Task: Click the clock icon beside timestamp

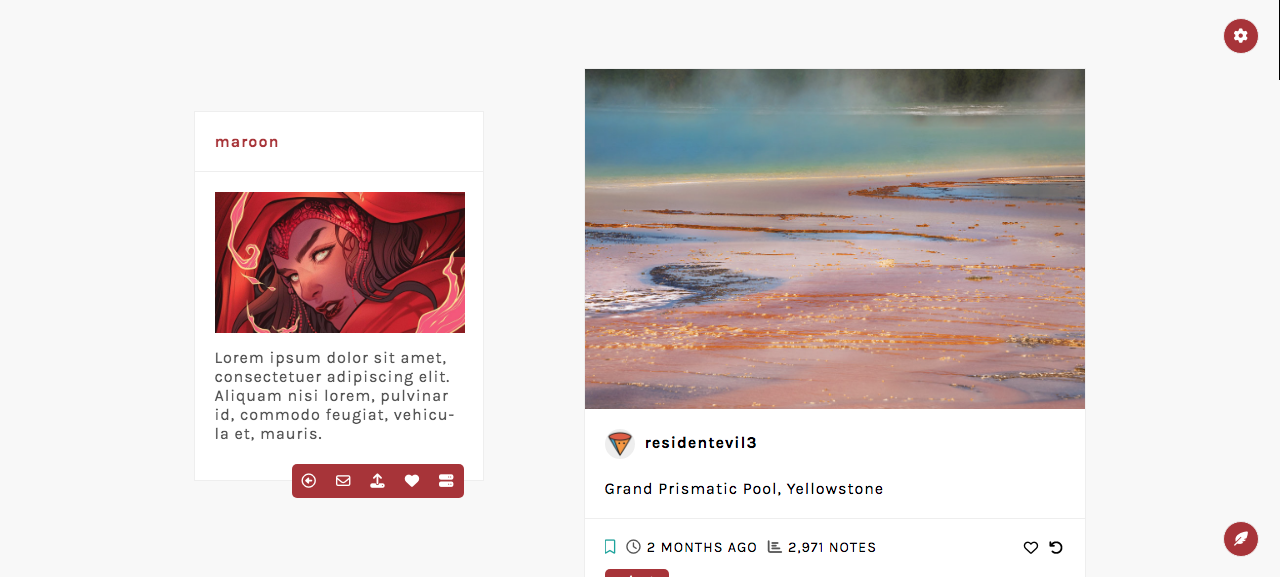Action: pyautogui.click(x=633, y=547)
